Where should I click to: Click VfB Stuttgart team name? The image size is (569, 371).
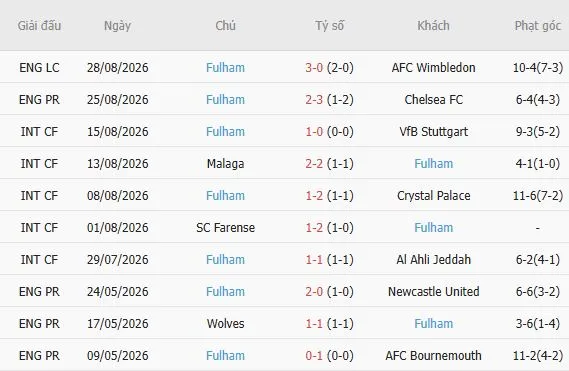[433, 131]
